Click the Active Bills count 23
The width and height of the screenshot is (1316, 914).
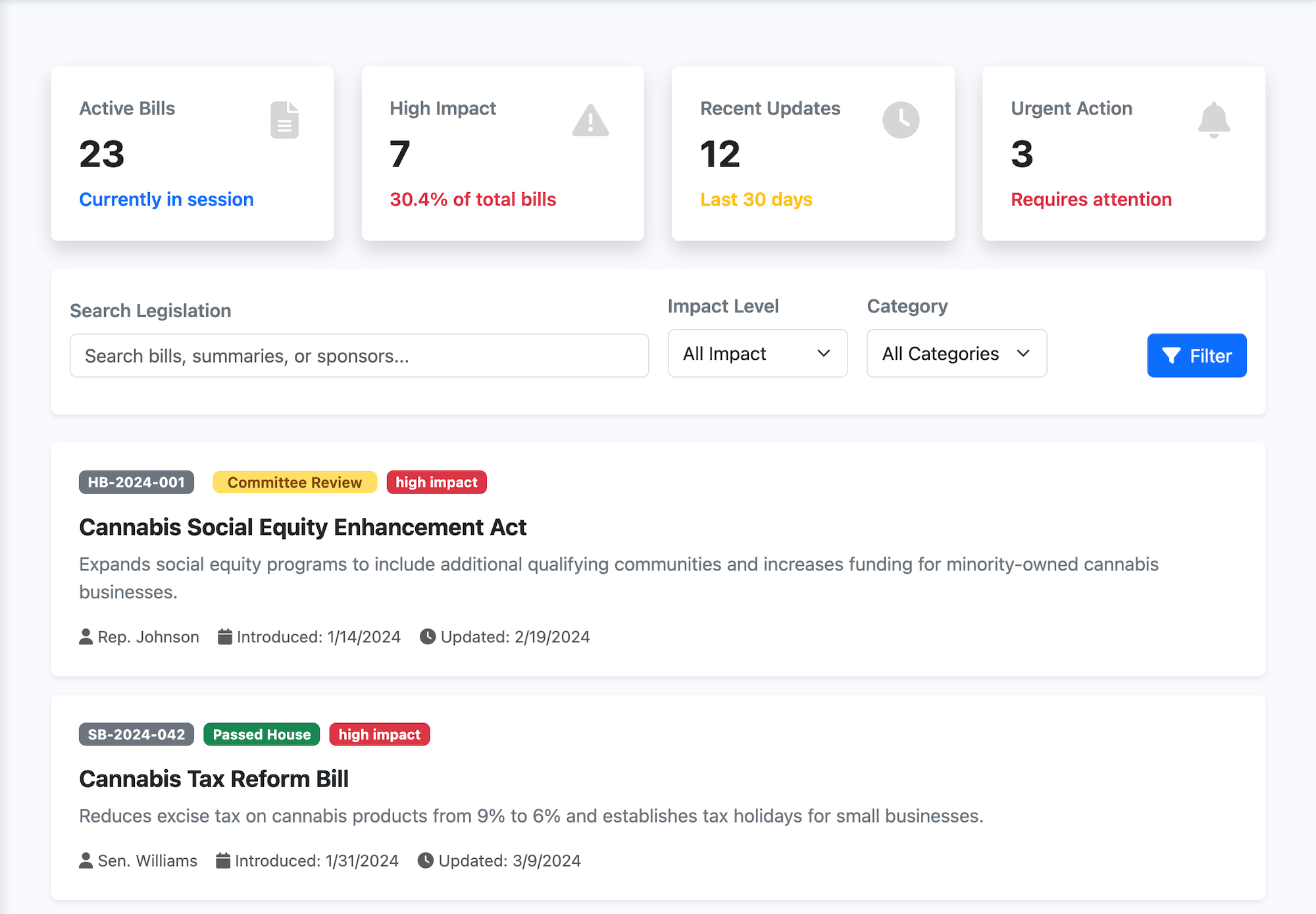coord(102,154)
